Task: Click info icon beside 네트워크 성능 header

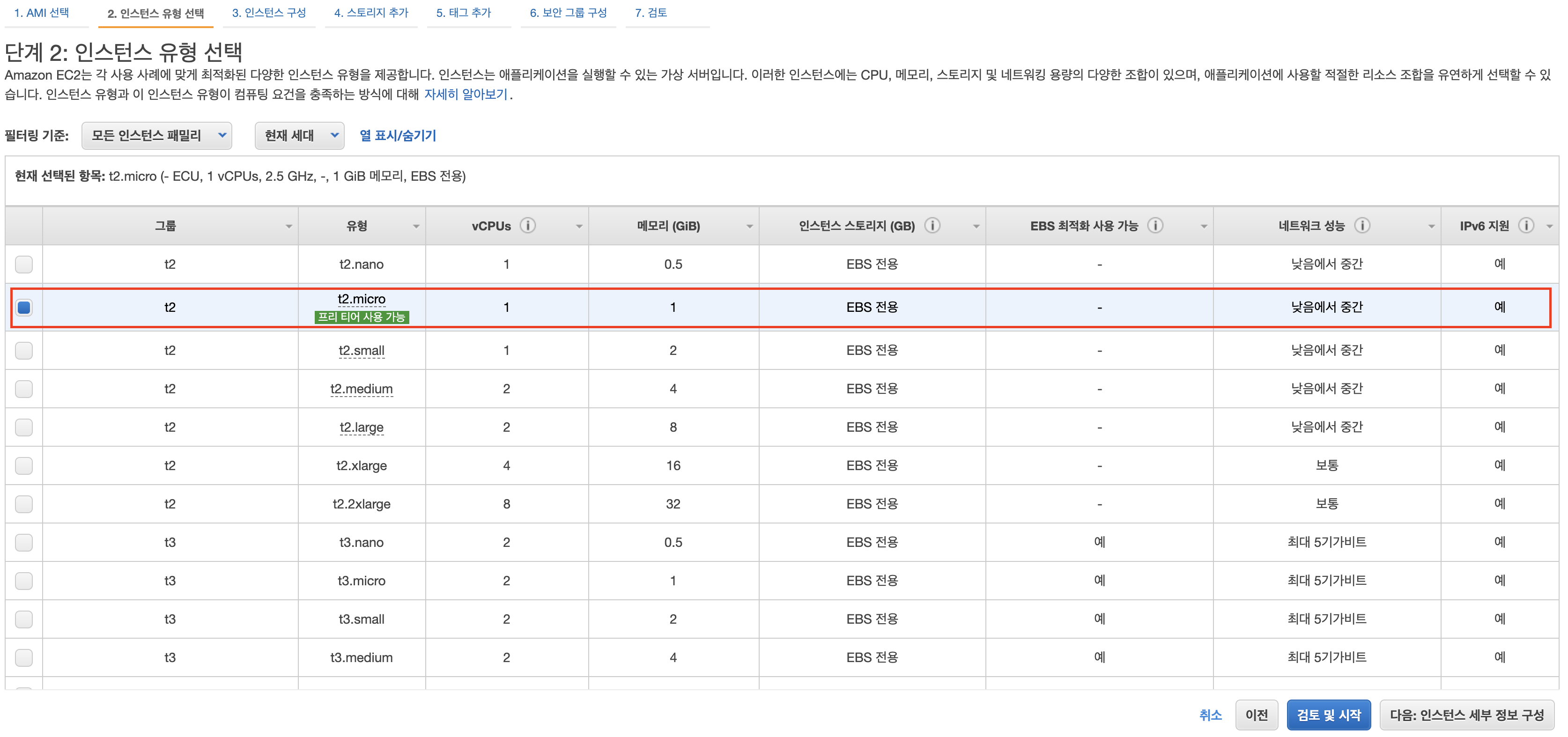Action: [x=1361, y=226]
